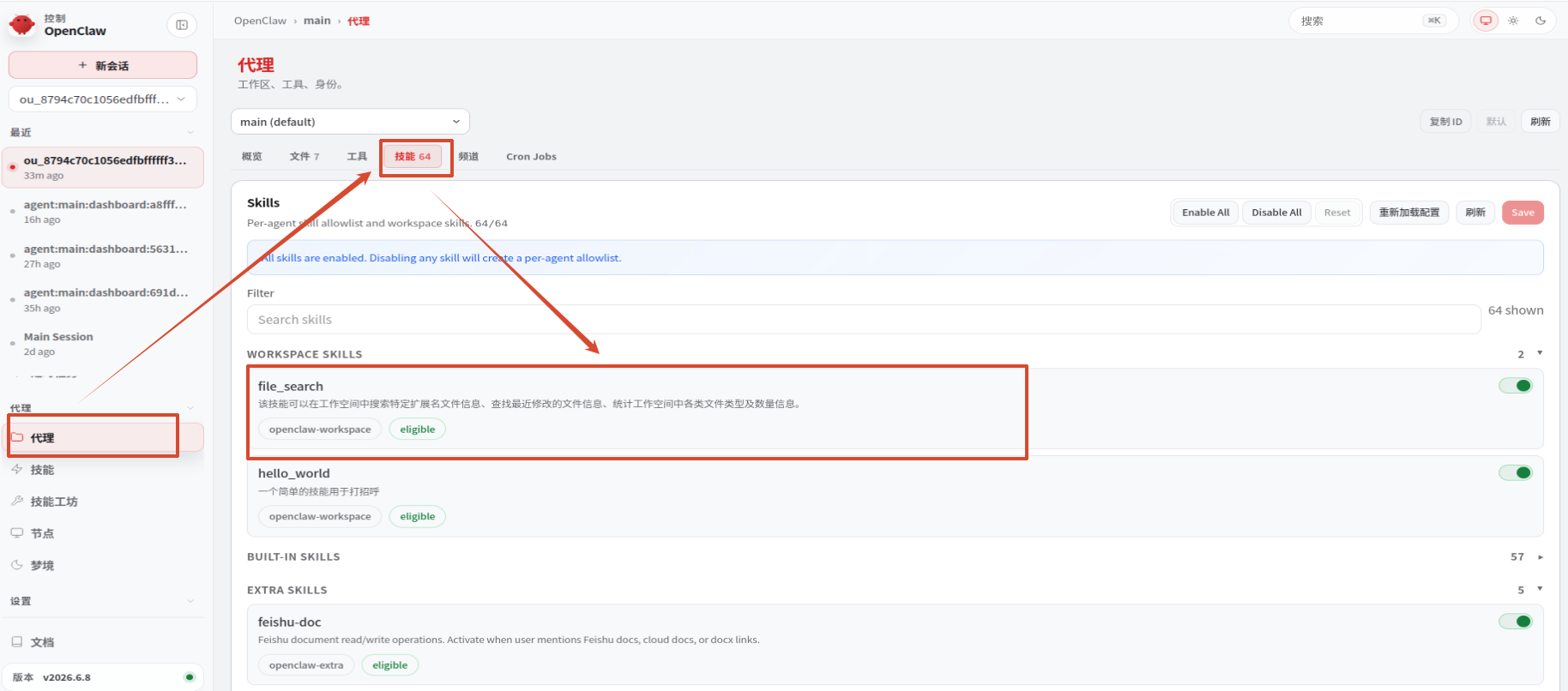This screenshot has width=1568, height=691.
Task: Click the 复制 ID button
Action: pos(1445,122)
